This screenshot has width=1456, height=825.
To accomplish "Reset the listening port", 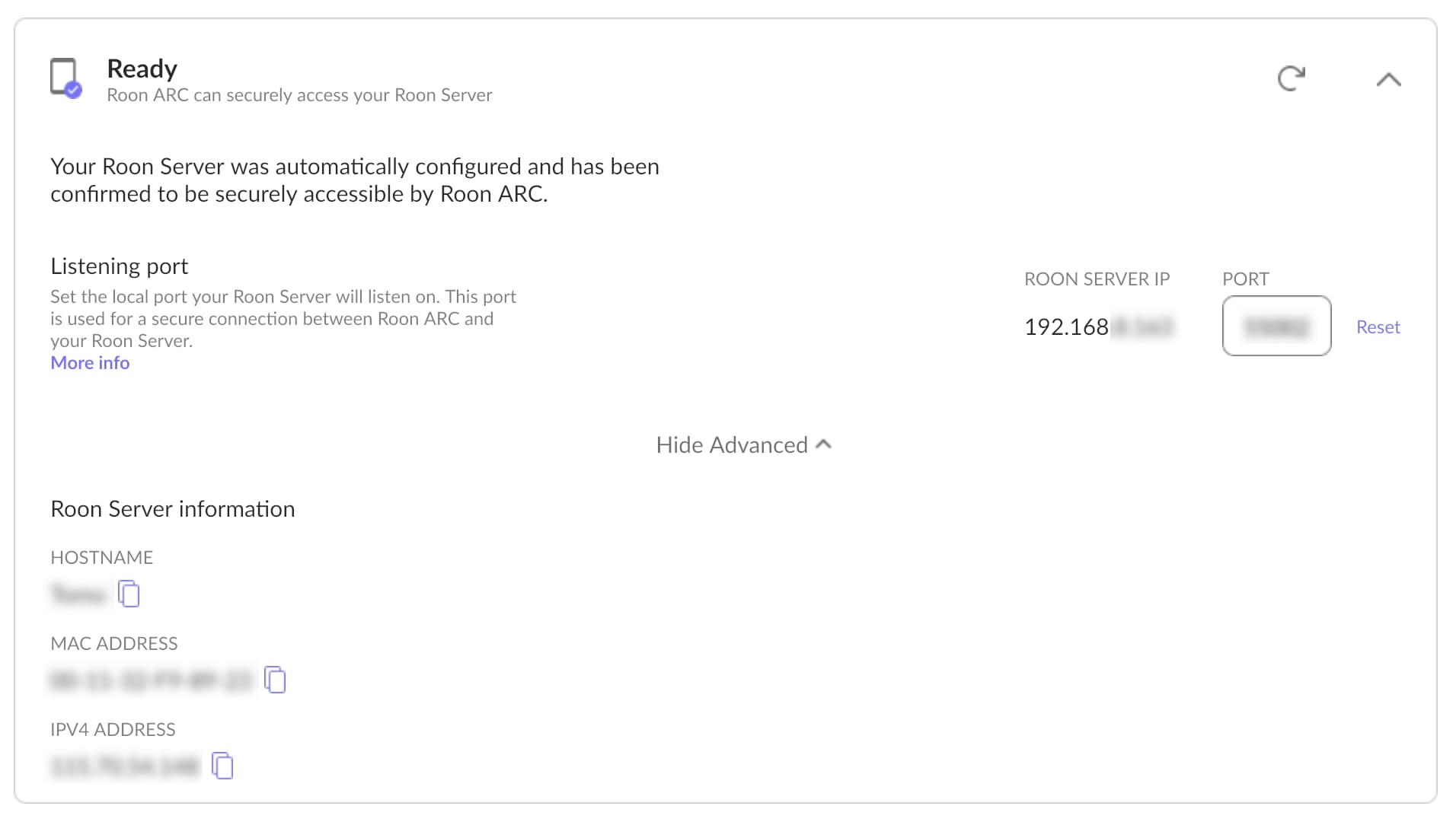I will [1378, 327].
